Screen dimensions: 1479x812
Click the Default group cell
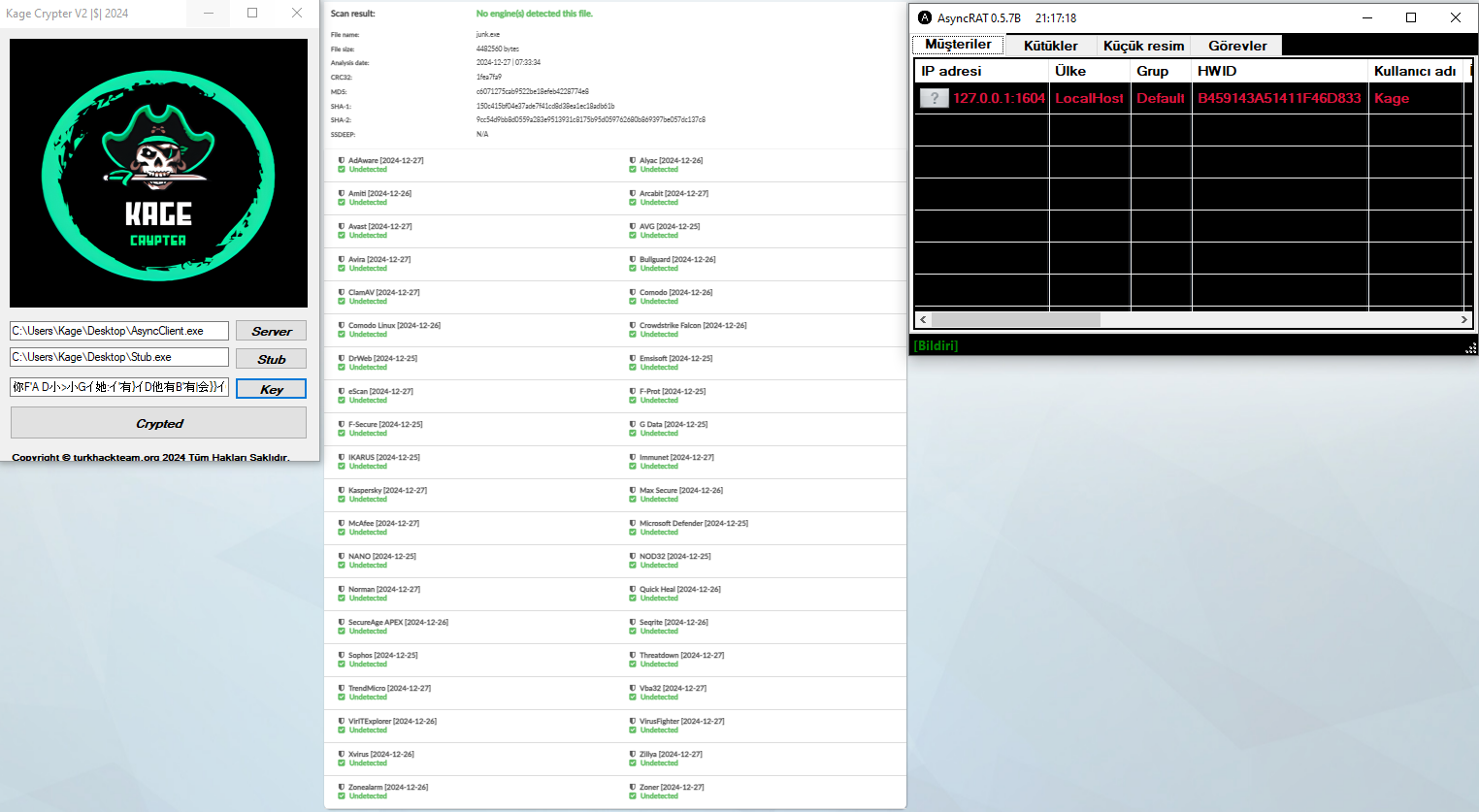(x=1161, y=98)
